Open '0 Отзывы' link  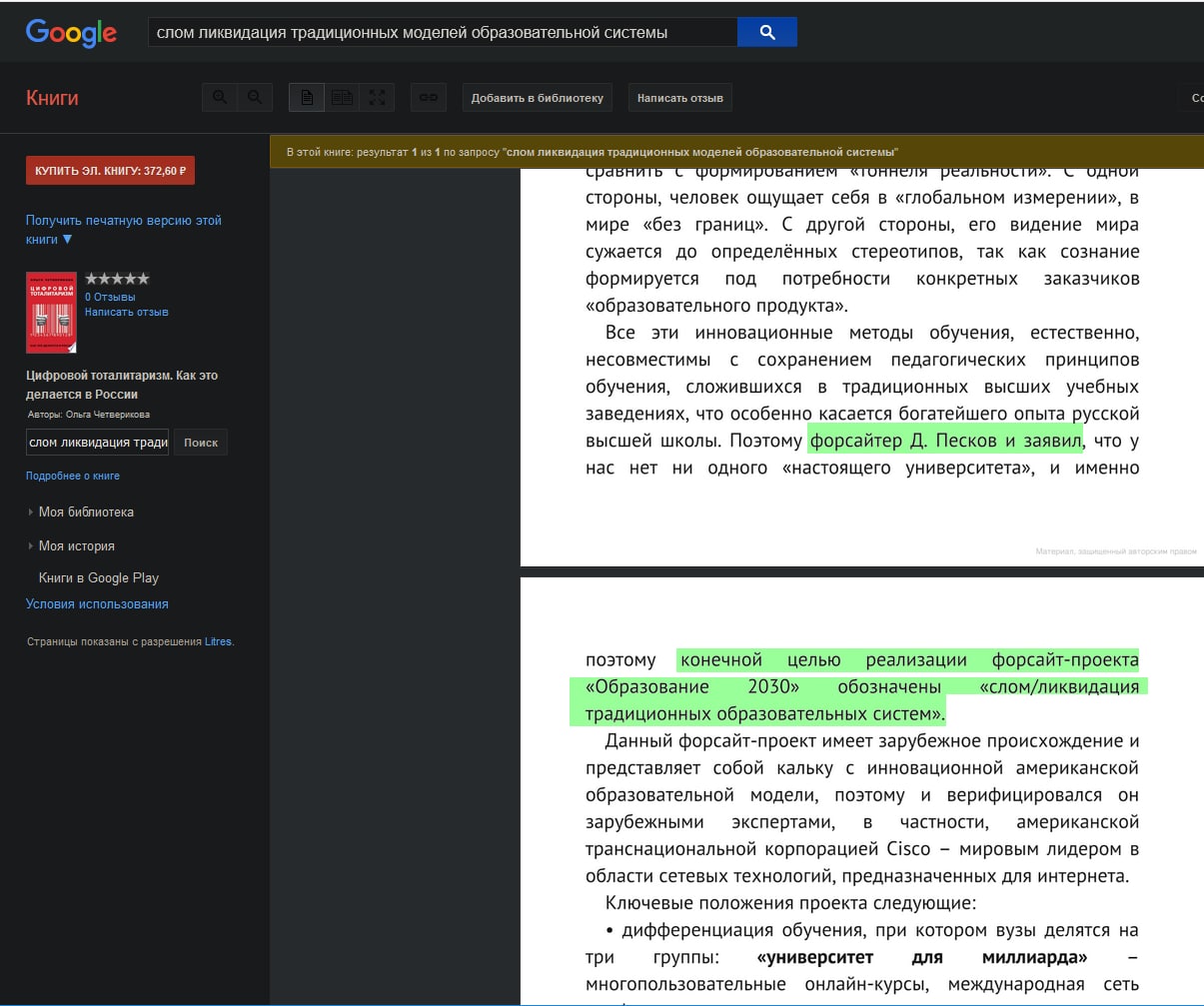tap(110, 297)
